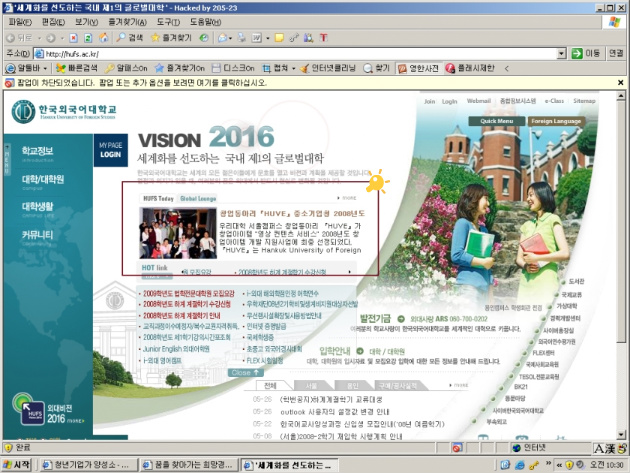The height and width of the screenshot is (473, 630).
Task: Click the page vertical scrollbar down arrow
Action: 621,434
